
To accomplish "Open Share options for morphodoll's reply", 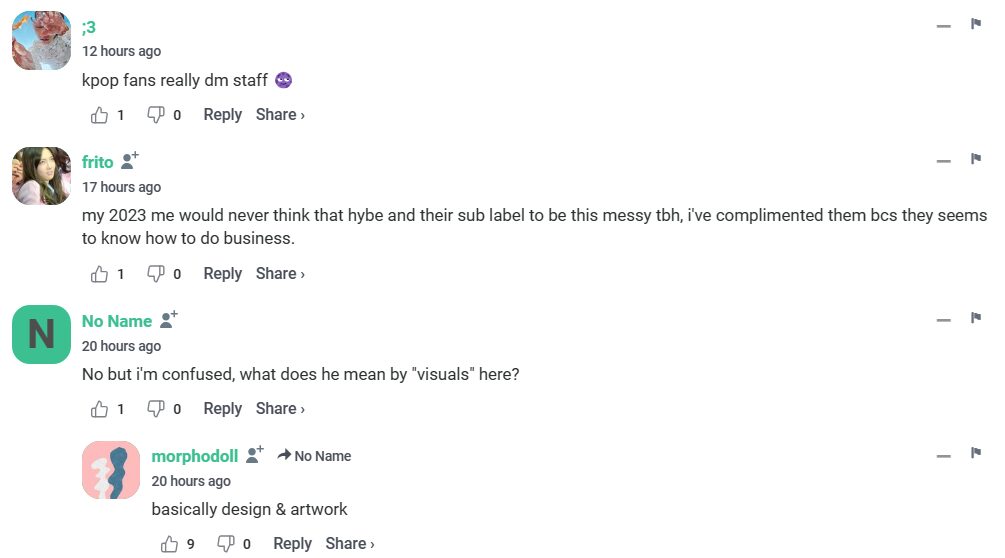I will click(350, 544).
